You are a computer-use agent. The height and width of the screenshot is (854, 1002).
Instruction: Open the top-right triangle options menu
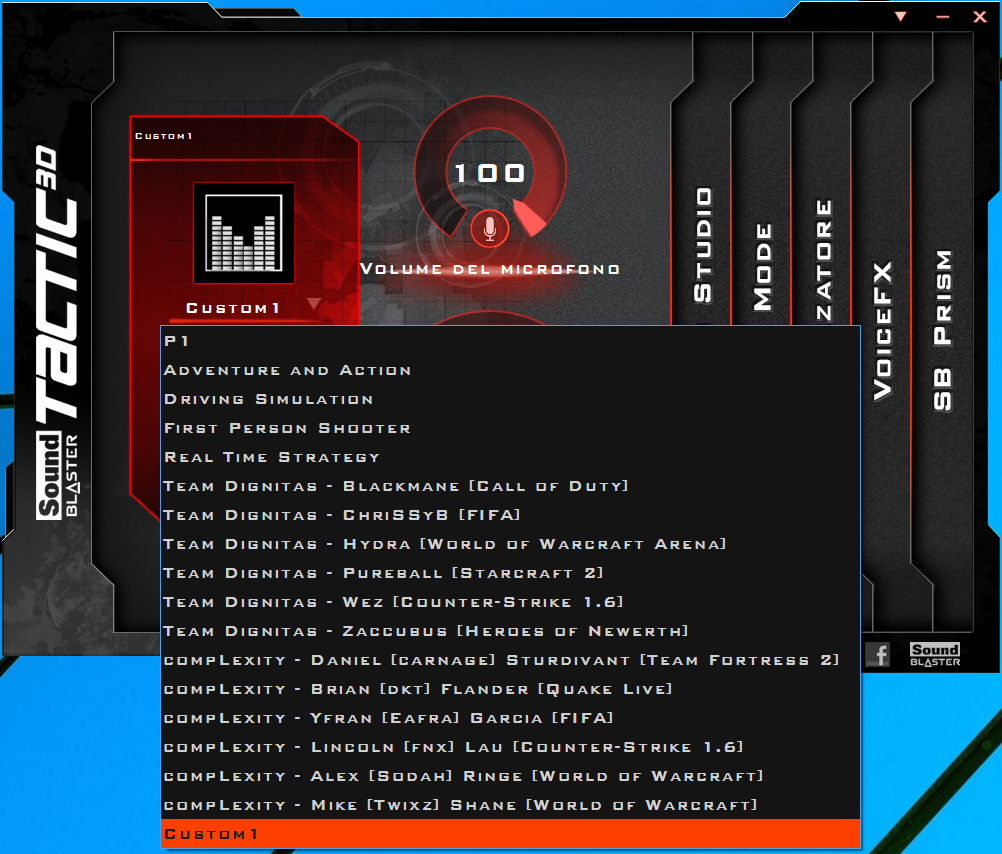pyautogui.click(x=900, y=16)
